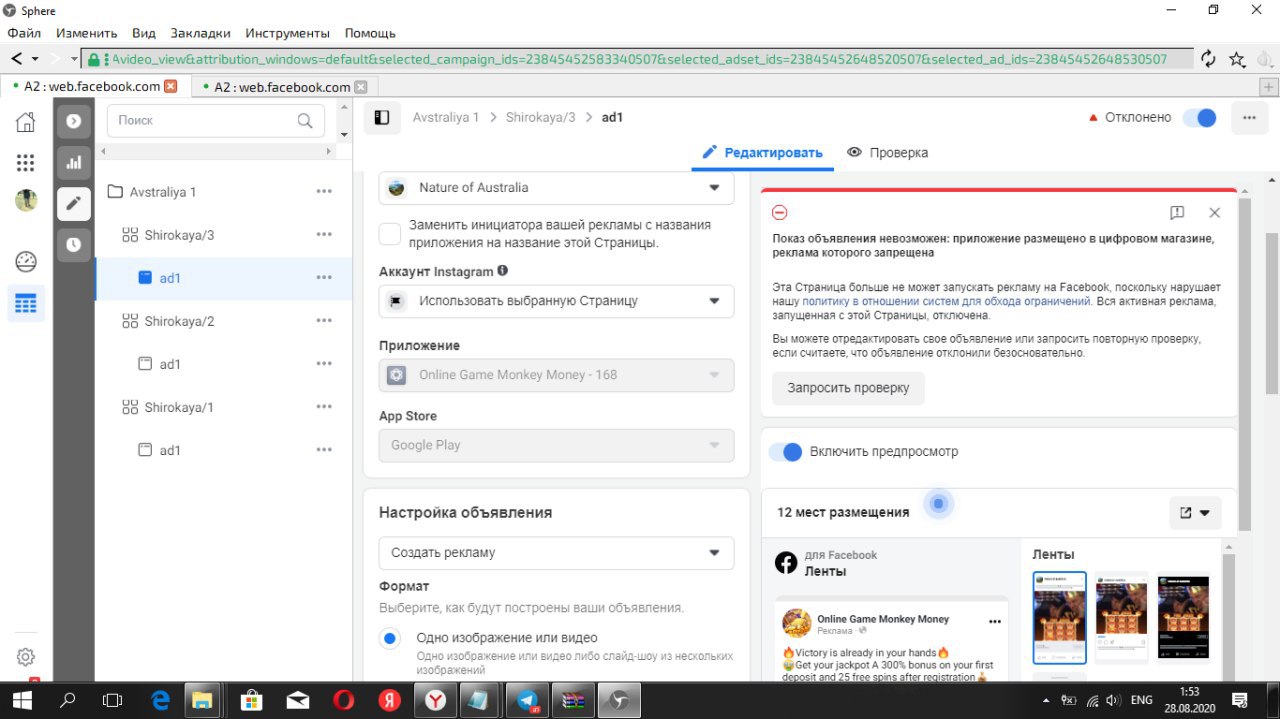Open the Помощь menu

370,33
